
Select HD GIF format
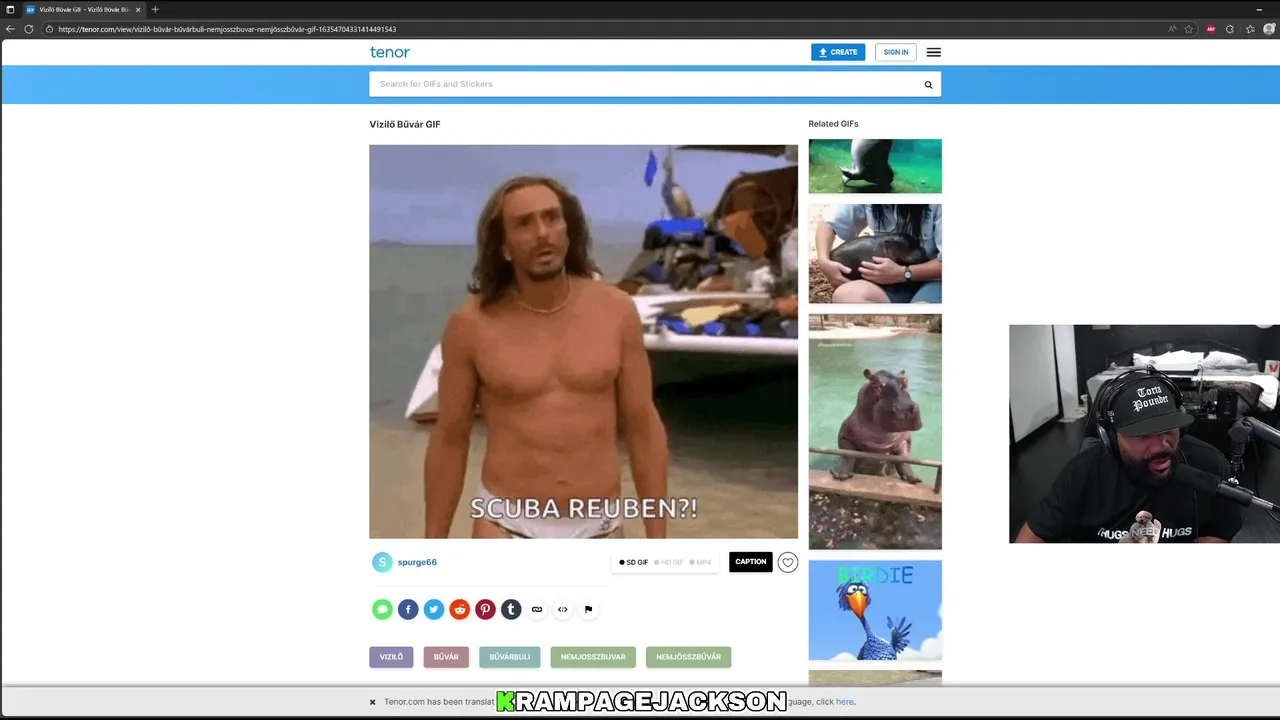(x=669, y=562)
